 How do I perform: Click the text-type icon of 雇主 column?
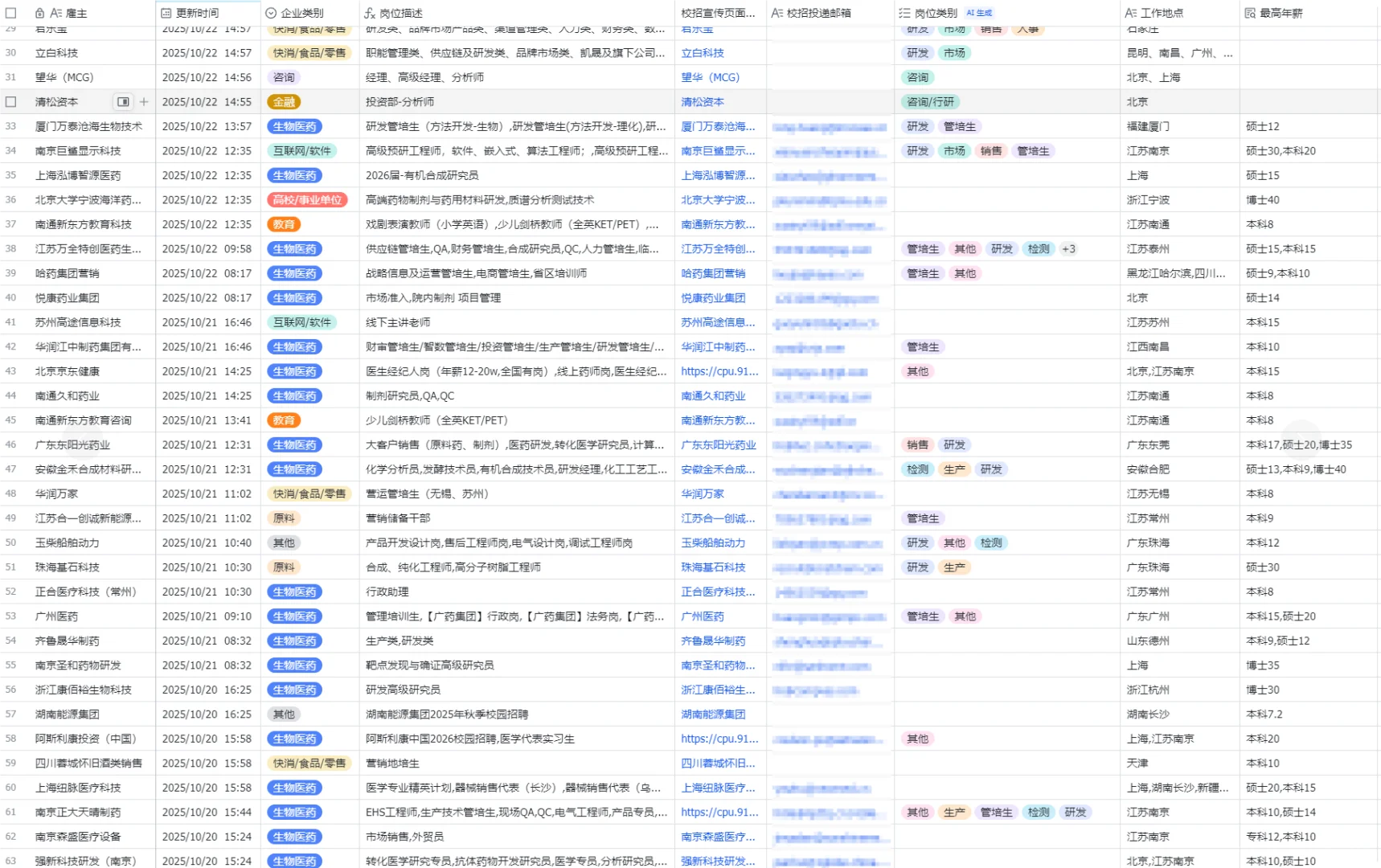[55, 13]
